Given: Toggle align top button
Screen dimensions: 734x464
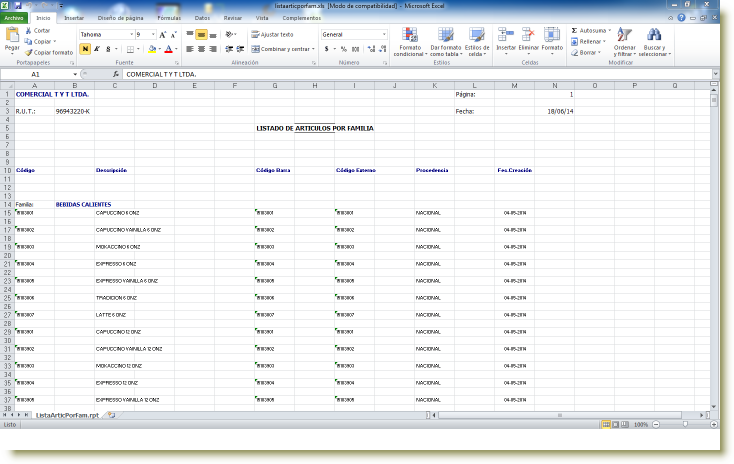Looking at the screenshot, I should pos(190,35).
